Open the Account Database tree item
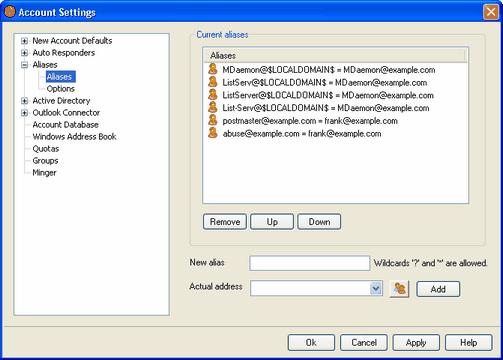 pos(65,125)
